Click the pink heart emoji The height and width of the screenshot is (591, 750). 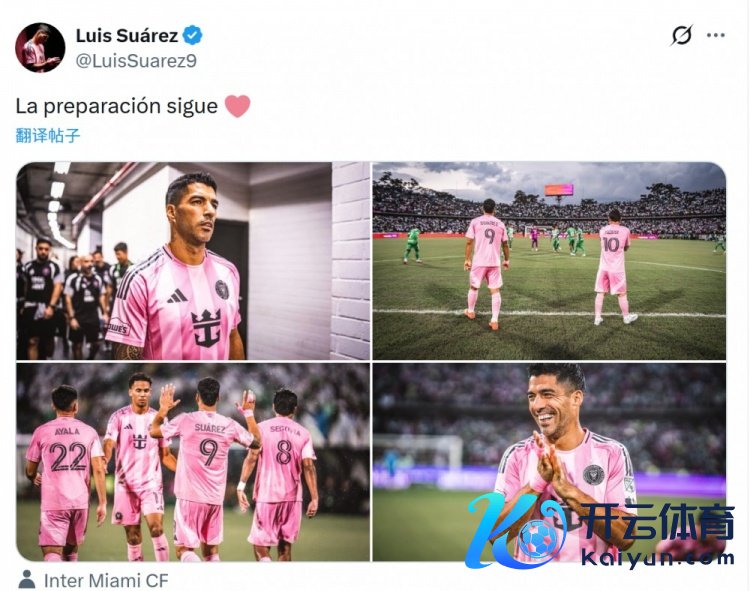[238, 106]
